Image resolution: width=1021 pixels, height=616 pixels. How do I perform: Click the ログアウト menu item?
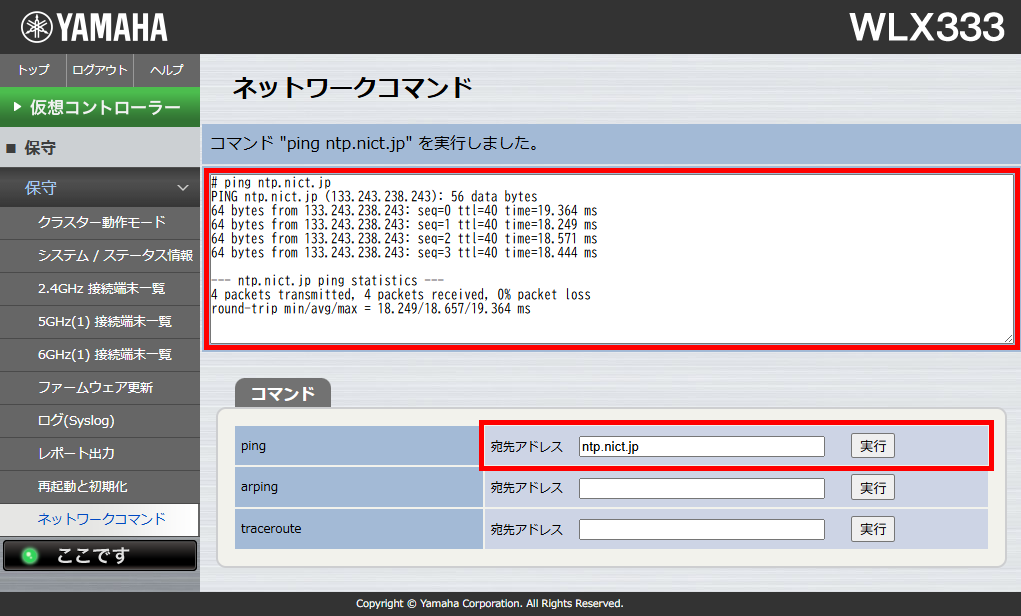pos(100,70)
